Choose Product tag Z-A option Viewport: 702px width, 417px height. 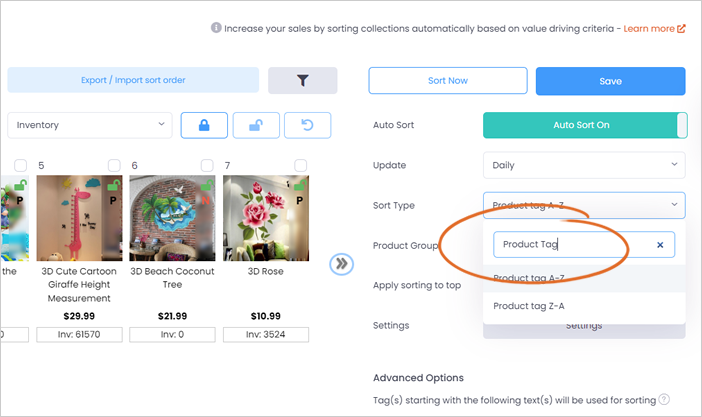pos(584,306)
